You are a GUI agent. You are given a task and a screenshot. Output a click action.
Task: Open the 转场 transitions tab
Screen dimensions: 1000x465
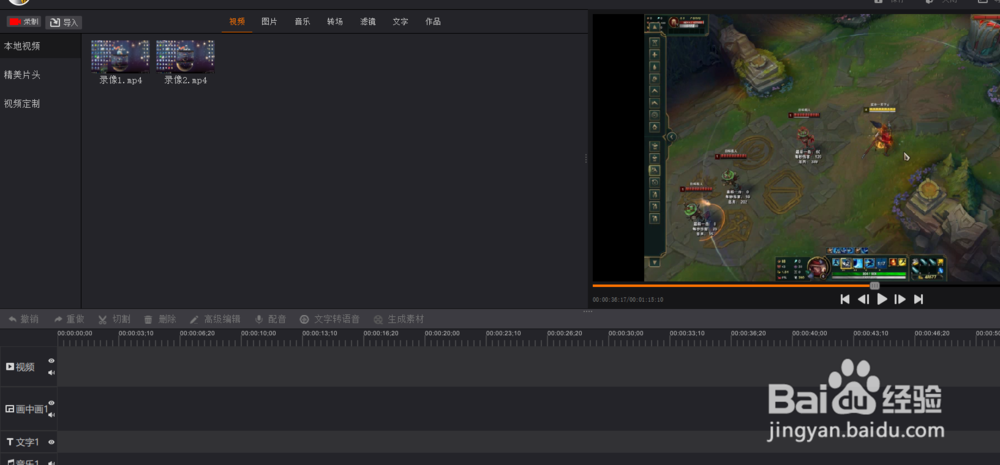(x=335, y=22)
